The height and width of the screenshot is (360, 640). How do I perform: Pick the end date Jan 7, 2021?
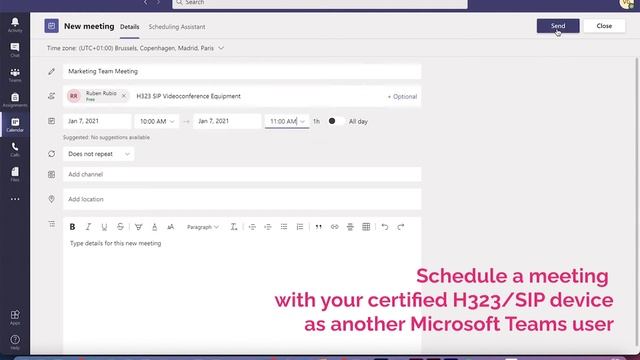[227, 121]
